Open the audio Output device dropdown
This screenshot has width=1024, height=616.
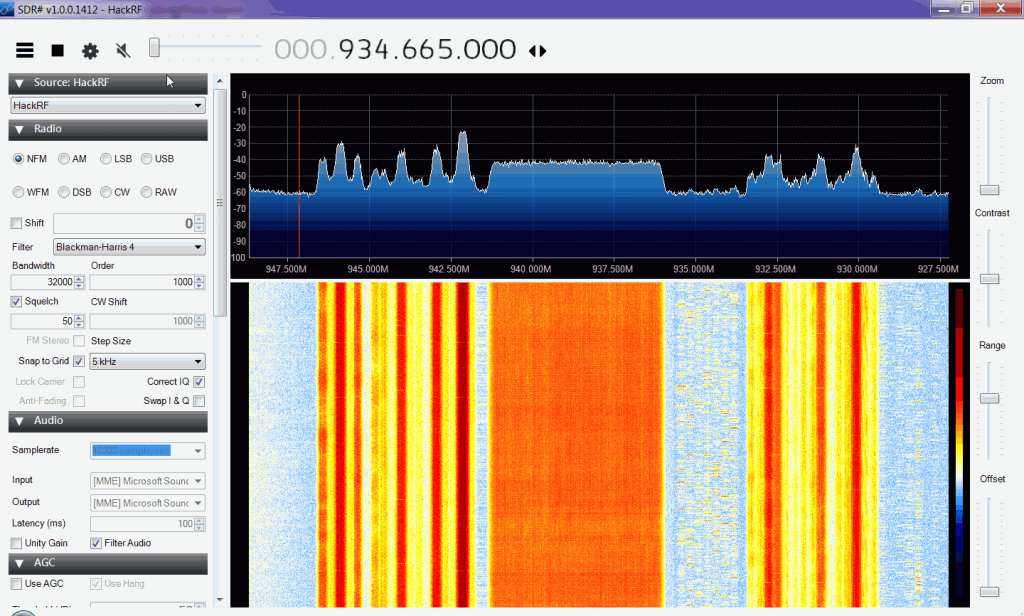pyautogui.click(x=147, y=501)
